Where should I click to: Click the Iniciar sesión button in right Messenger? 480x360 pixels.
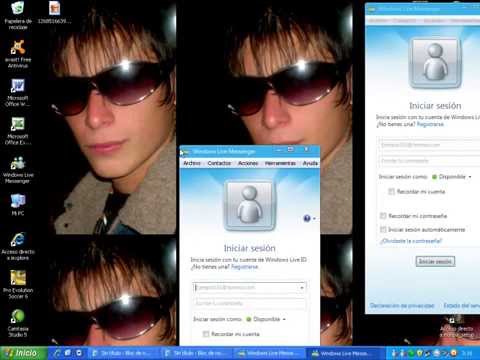435,261
